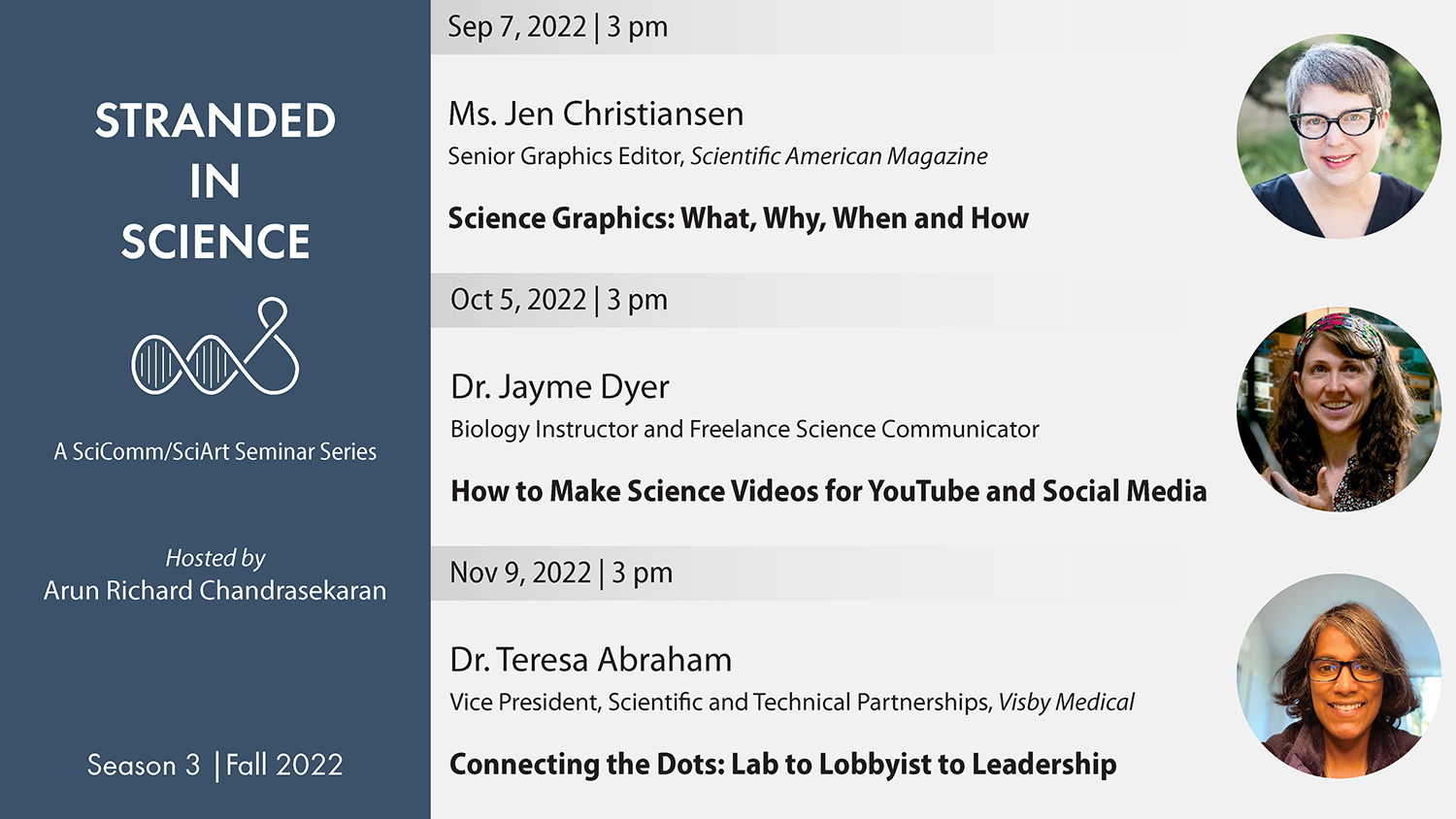Open the Science Graphics talk title

[738, 218]
